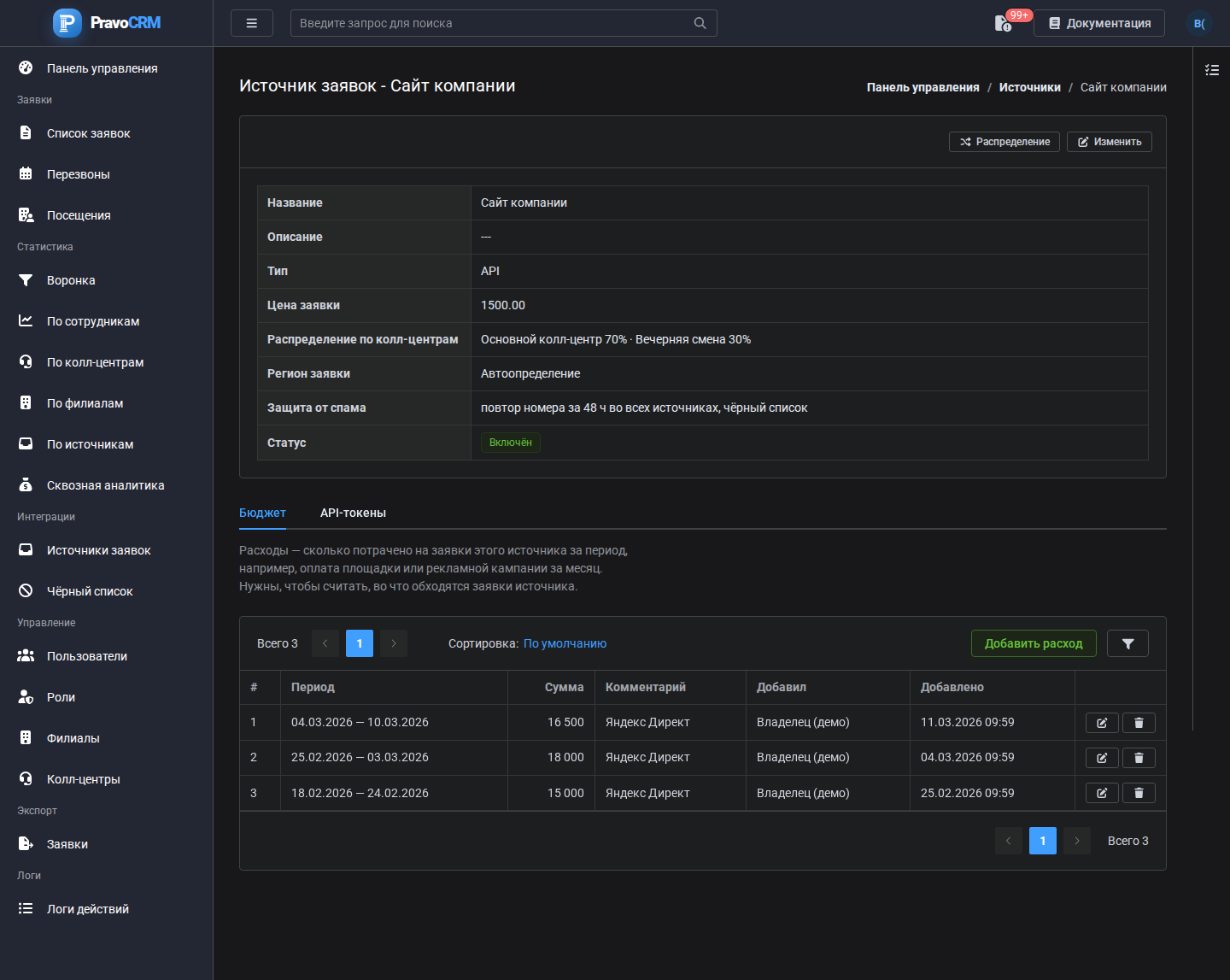Open the PravoCRM logo home link
Viewport: 1230px width, 980px height.
pyautogui.click(x=107, y=23)
